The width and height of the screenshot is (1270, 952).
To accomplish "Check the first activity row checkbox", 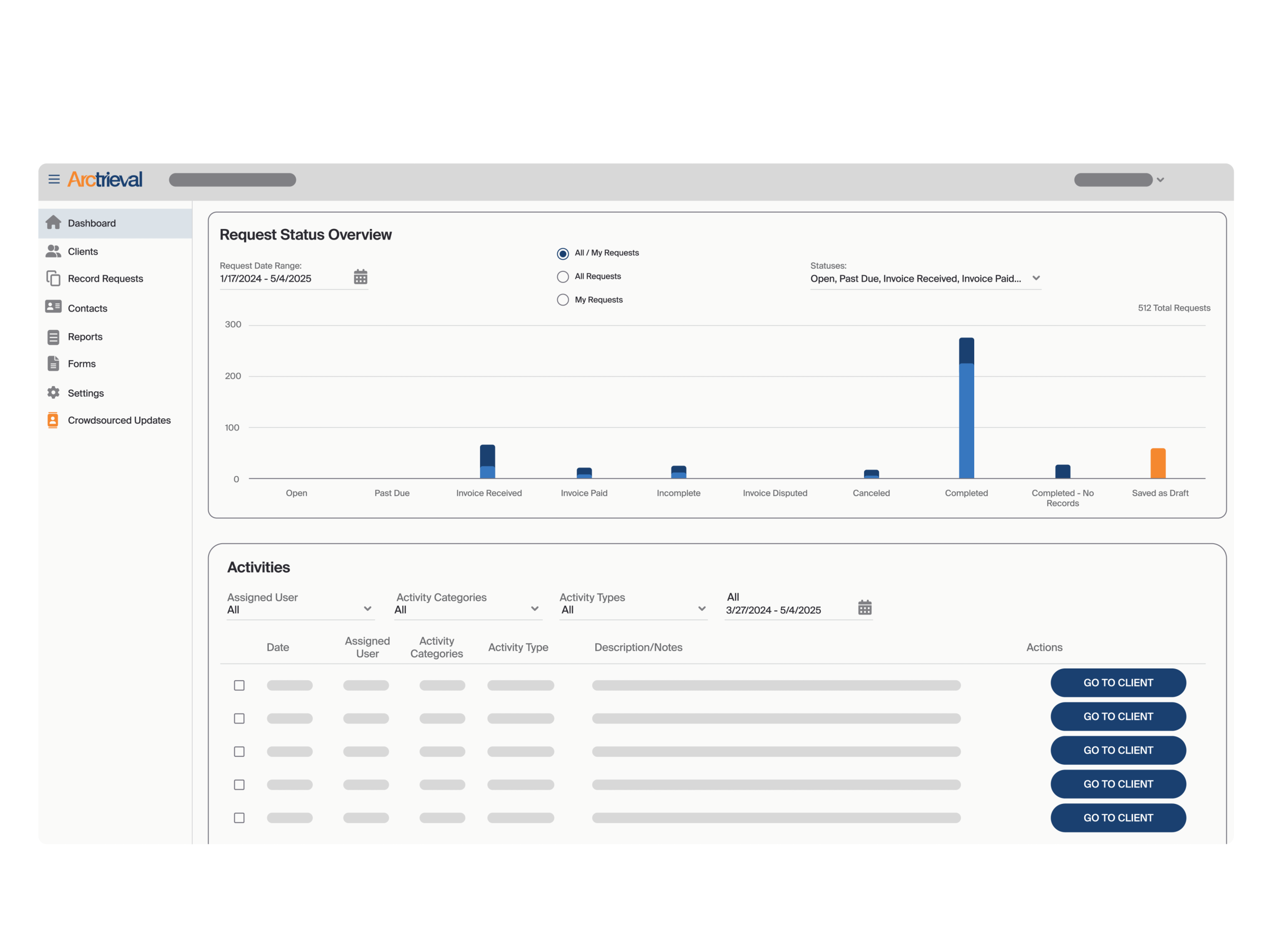I will pos(239,684).
